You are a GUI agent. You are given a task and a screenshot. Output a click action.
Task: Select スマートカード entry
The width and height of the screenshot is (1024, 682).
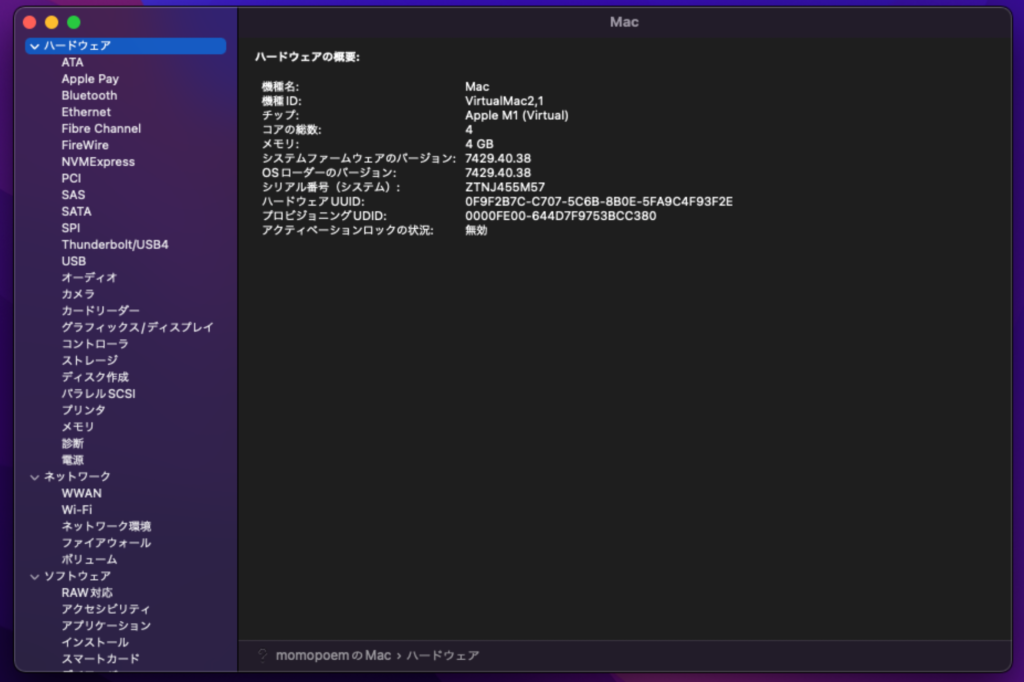[101, 659]
